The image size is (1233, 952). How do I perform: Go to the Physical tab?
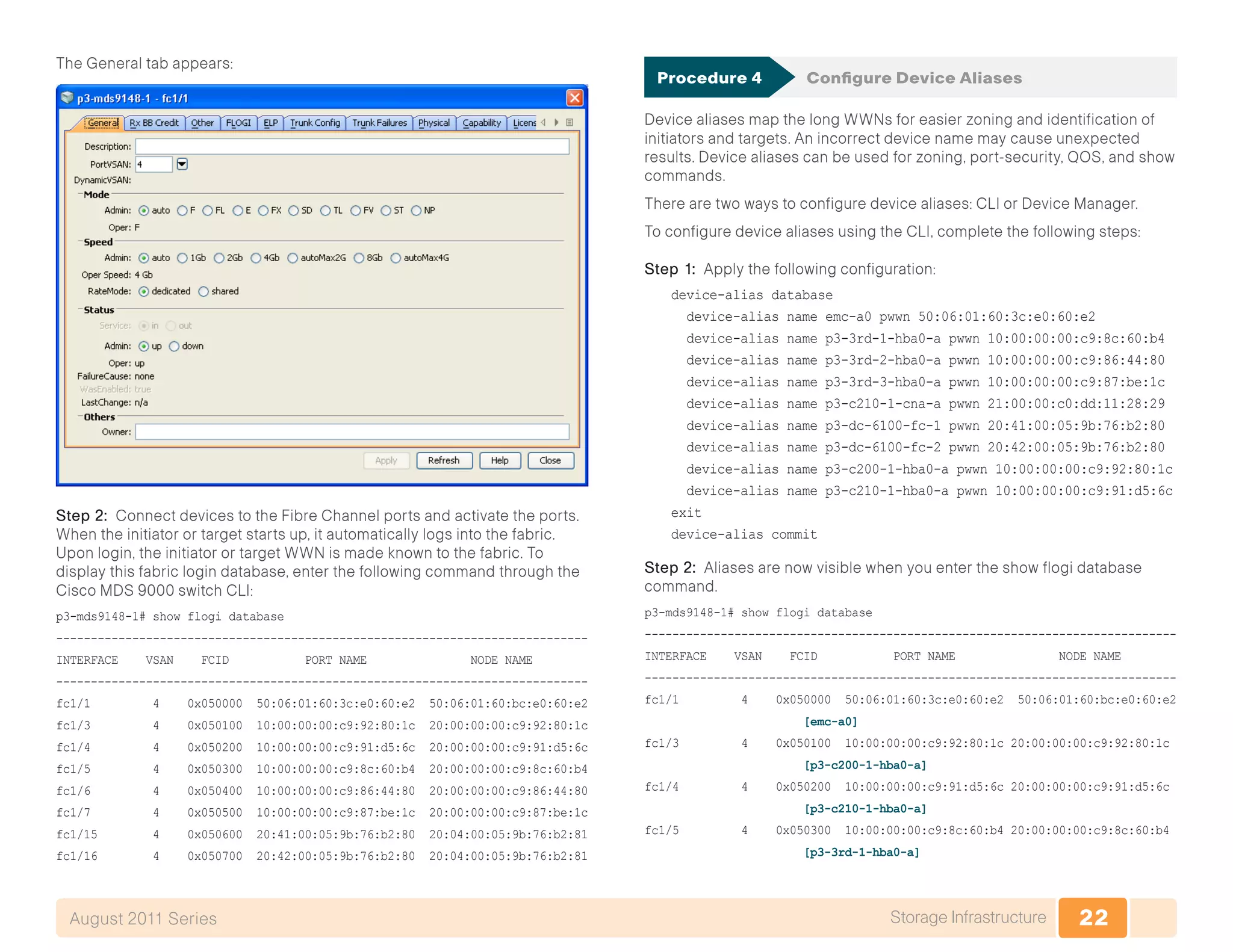tap(433, 123)
